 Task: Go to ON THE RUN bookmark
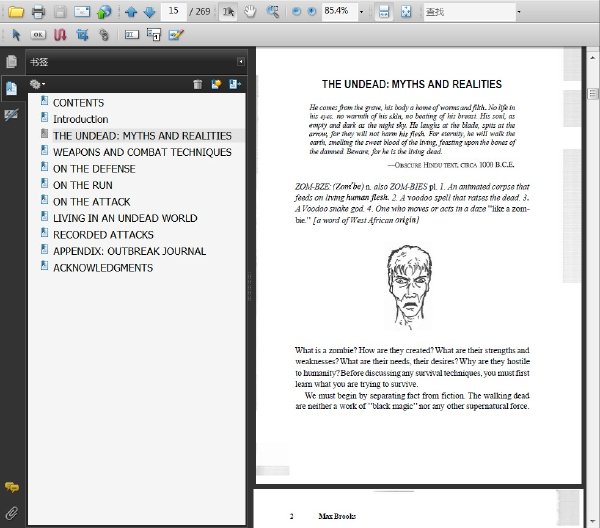pyautogui.click(x=83, y=185)
